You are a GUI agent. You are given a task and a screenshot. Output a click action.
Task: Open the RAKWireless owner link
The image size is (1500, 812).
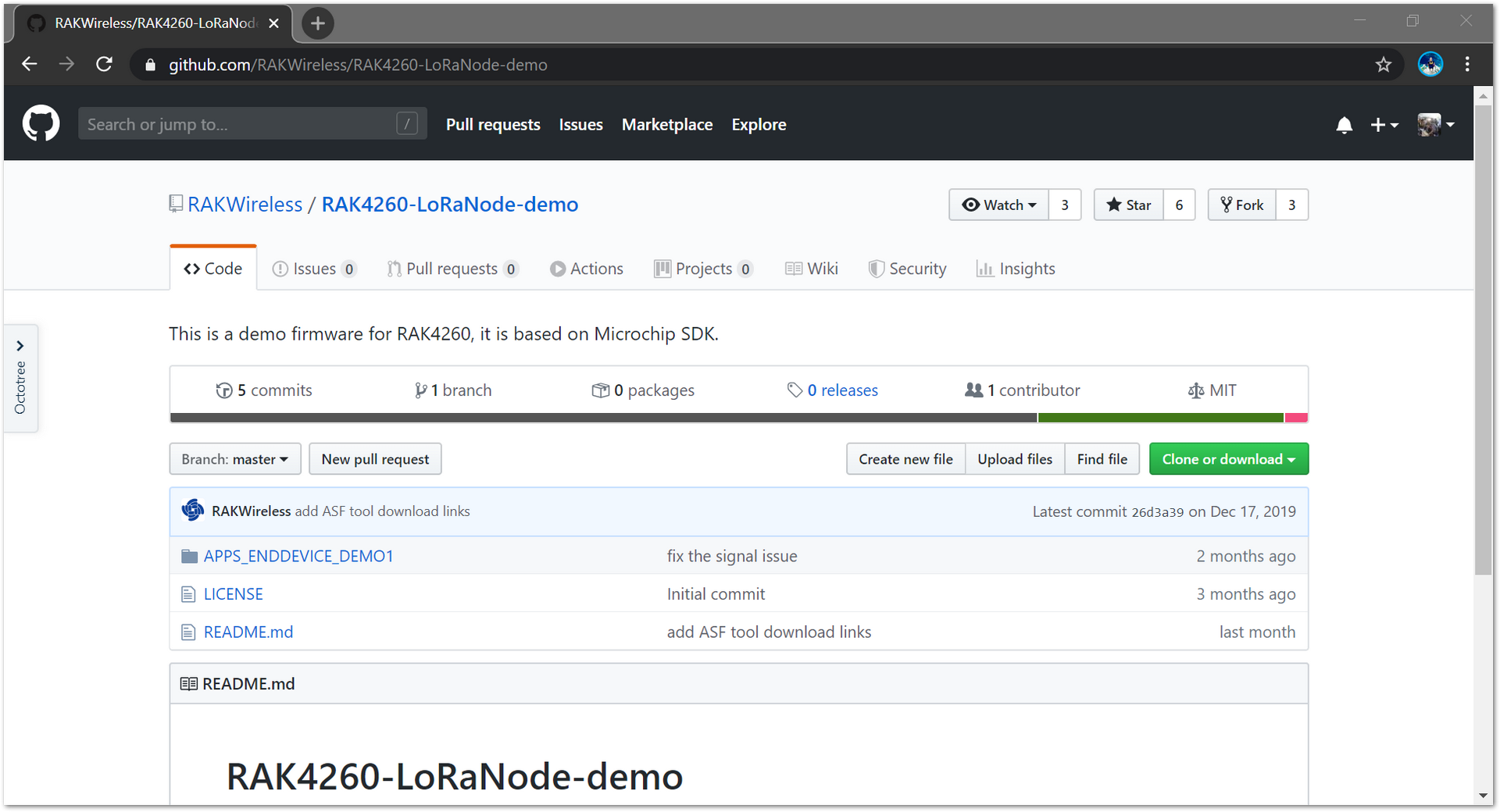(245, 205)
